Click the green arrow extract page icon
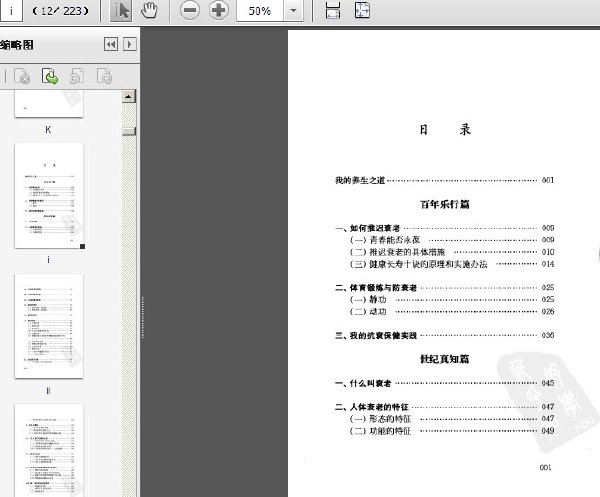Image resolution: width=600 pixels, height=497 pixels. click(x=50, y=76)
